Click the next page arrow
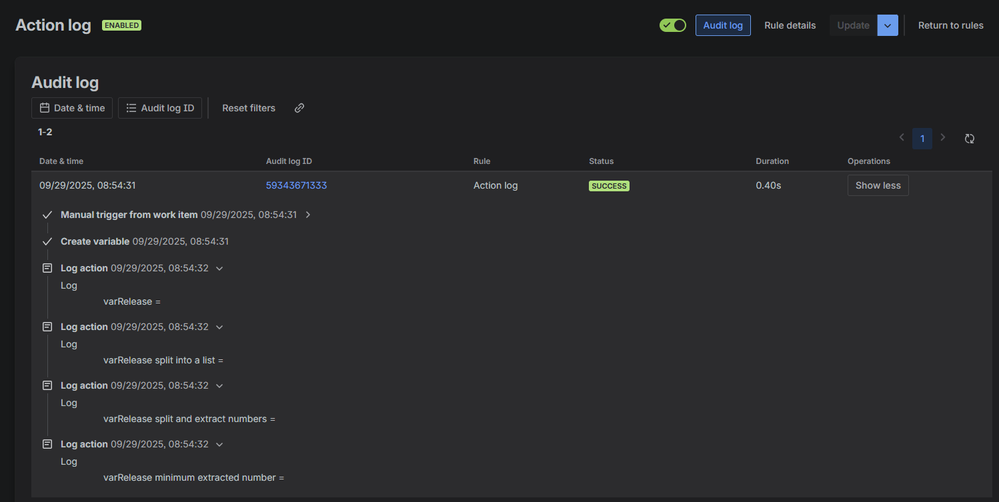This screenshot has height=502, width=999. click(943, 138)
